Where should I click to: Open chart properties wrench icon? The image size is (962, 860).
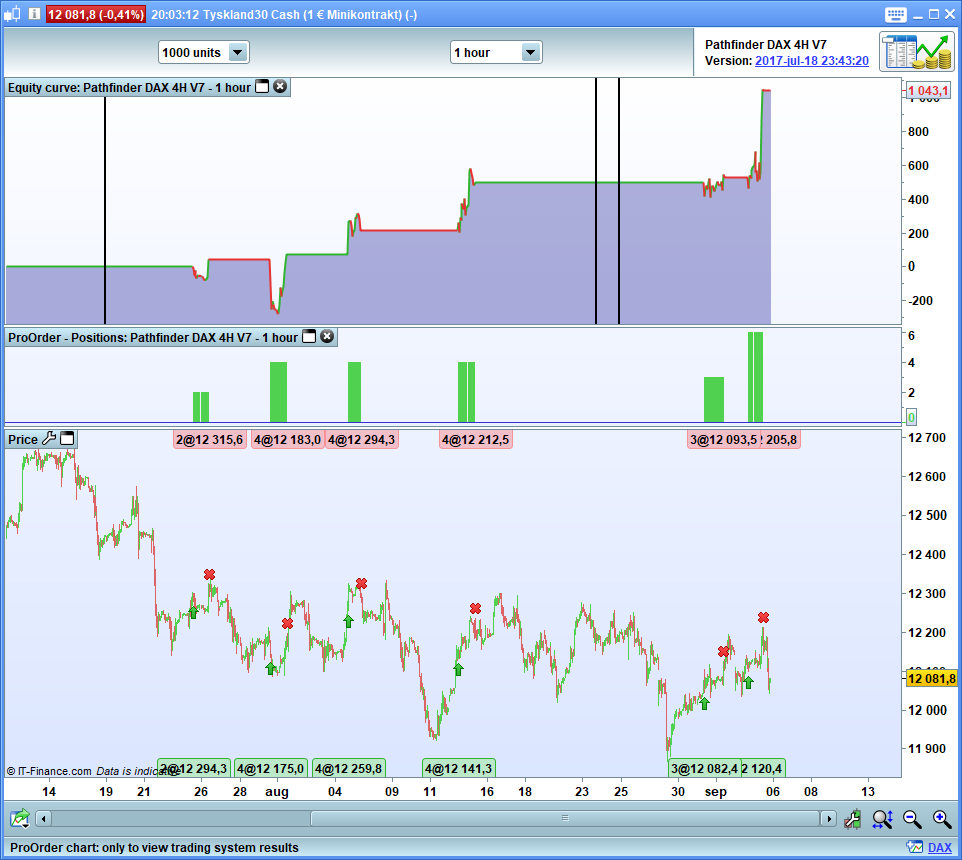853,819
